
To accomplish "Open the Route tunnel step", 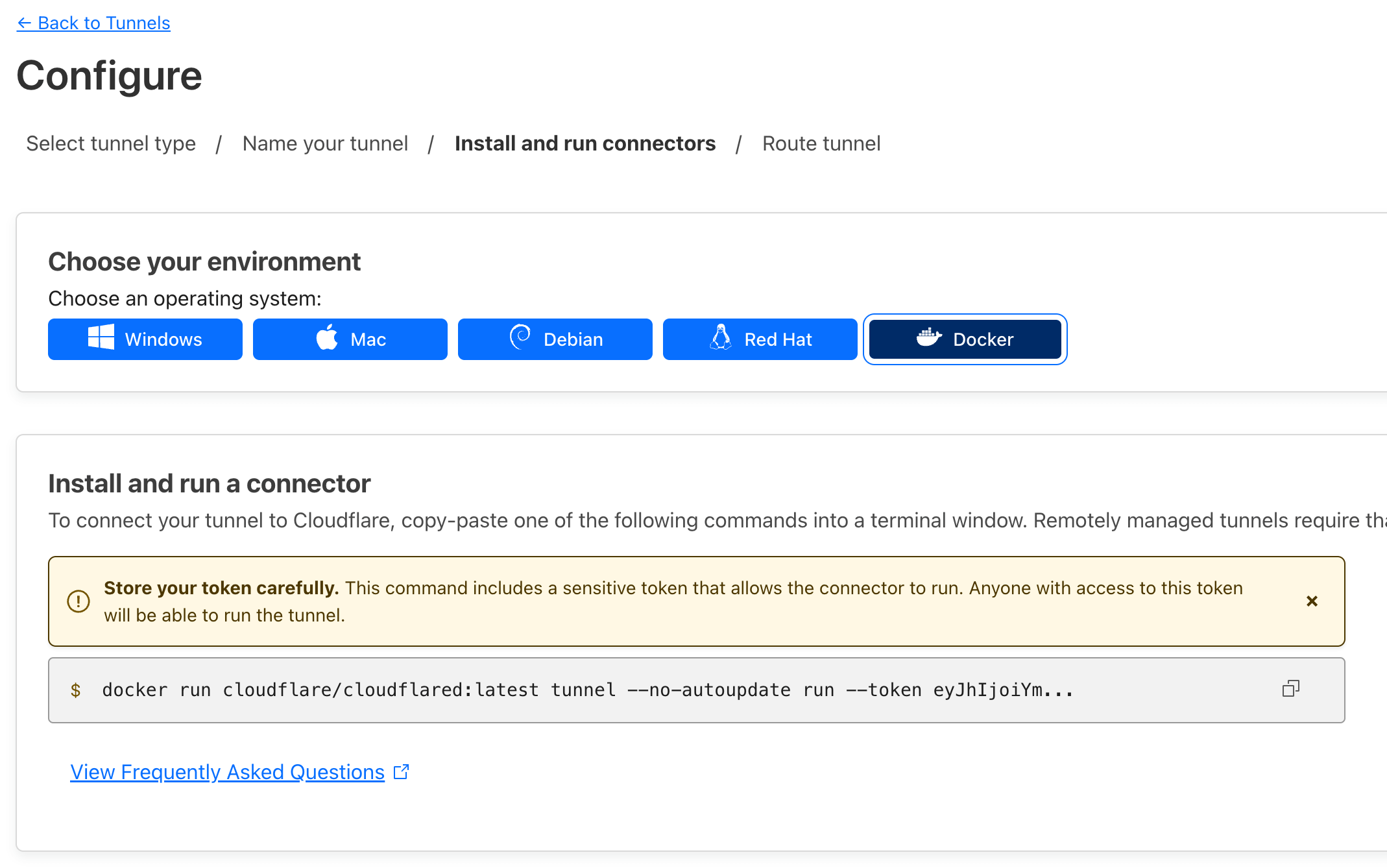I will point(821,143).
